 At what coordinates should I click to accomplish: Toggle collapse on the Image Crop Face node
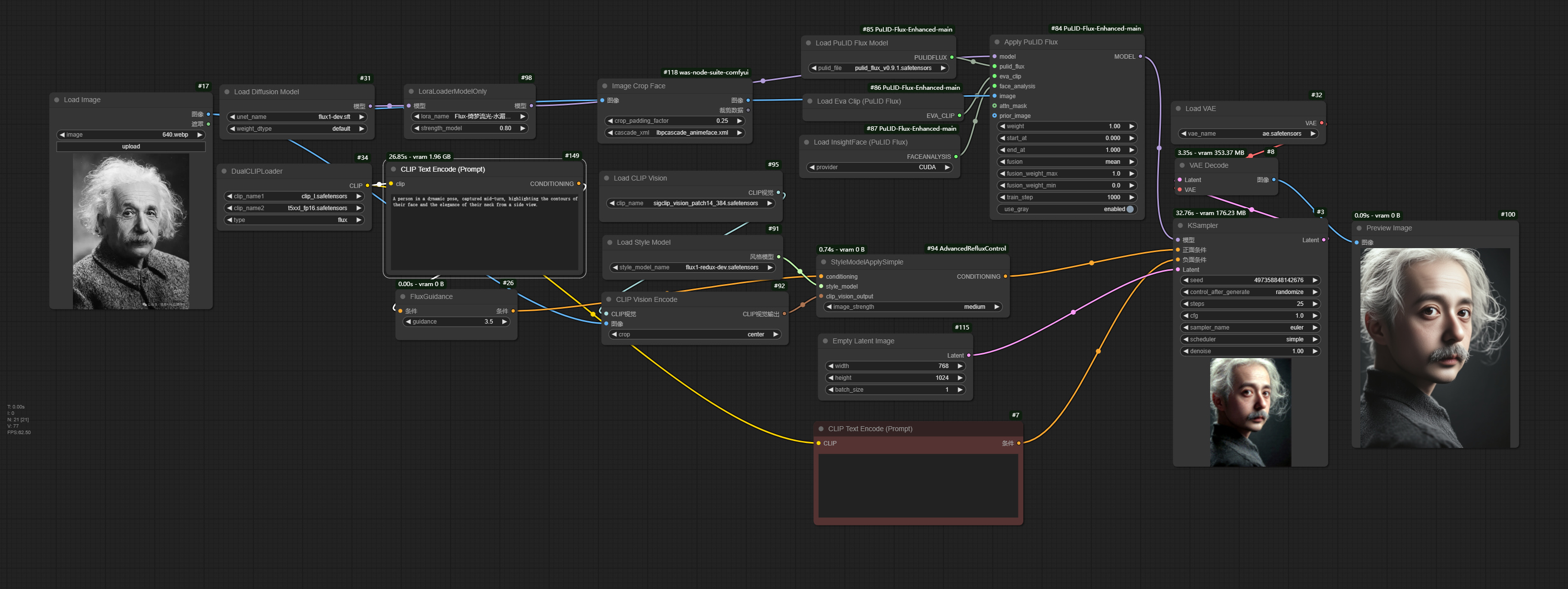coord(604,85)
